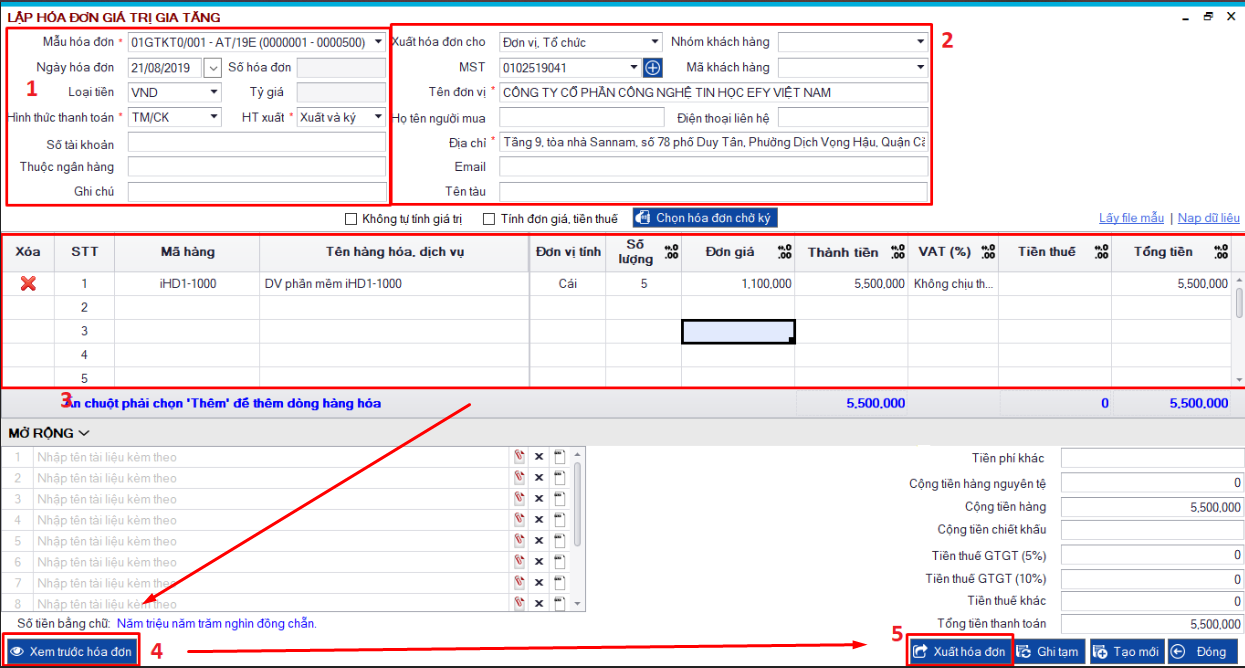Click the 'Xuất hóa đơn' button
Image resolution: width=1245 pixels, height=668 pixels.
(958, 652)
